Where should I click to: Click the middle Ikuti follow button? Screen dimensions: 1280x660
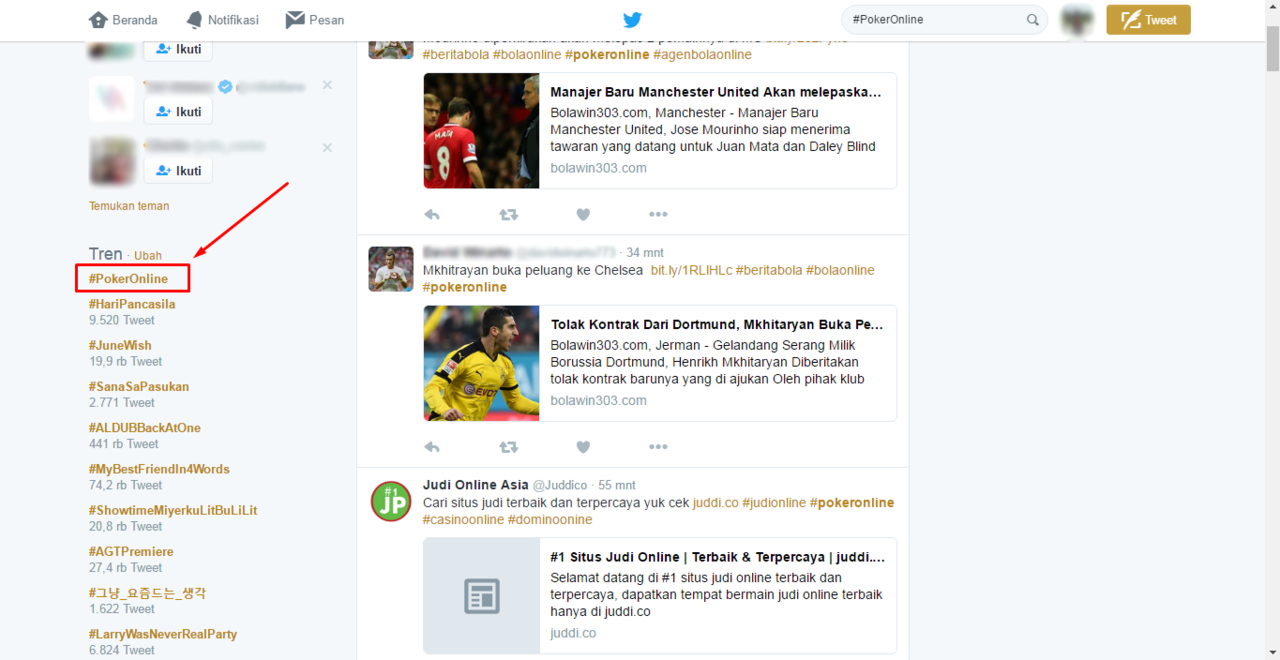pyautogui.click(x=178, y=111)
